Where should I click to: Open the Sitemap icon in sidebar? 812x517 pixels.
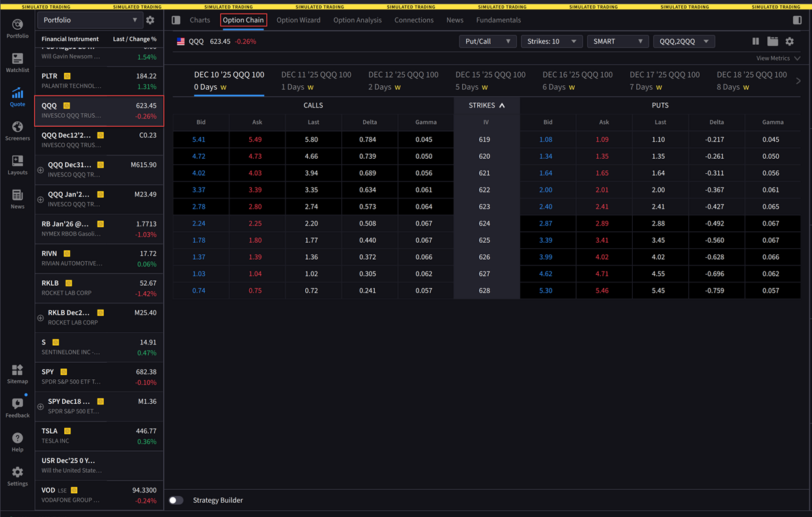[17, 373]
